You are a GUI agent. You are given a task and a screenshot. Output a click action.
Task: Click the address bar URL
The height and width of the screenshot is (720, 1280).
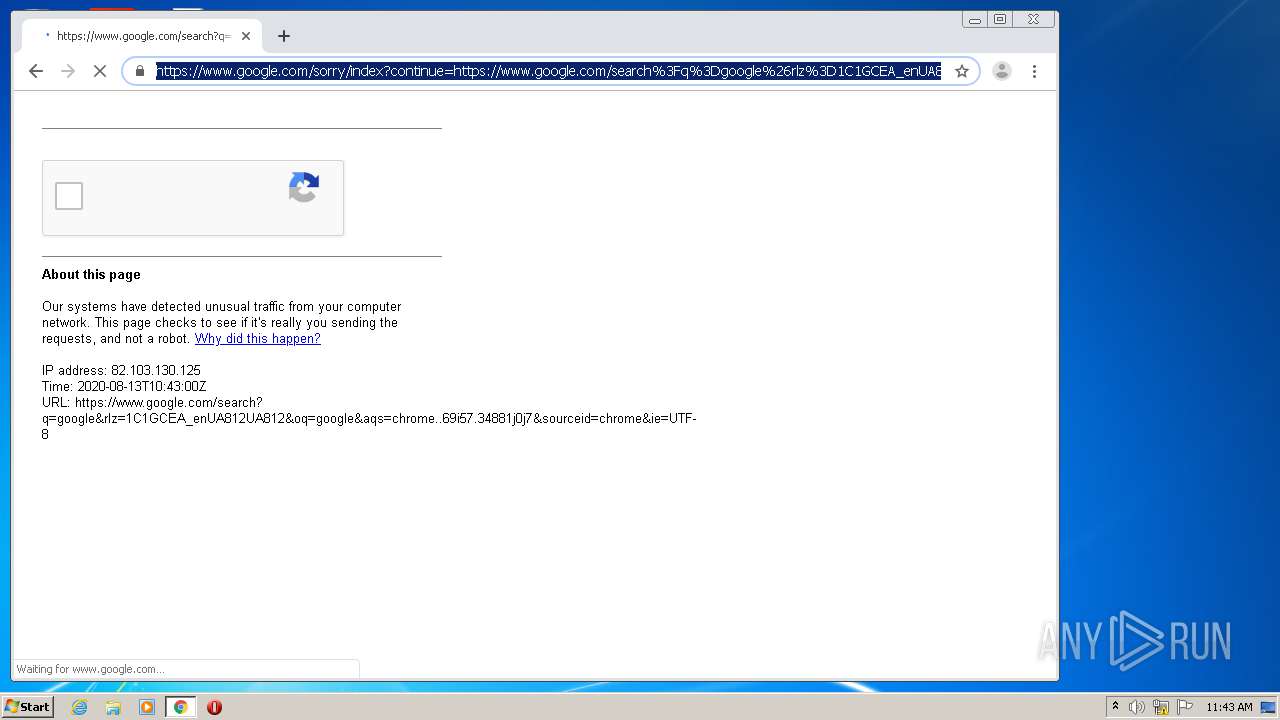[548, 71]
